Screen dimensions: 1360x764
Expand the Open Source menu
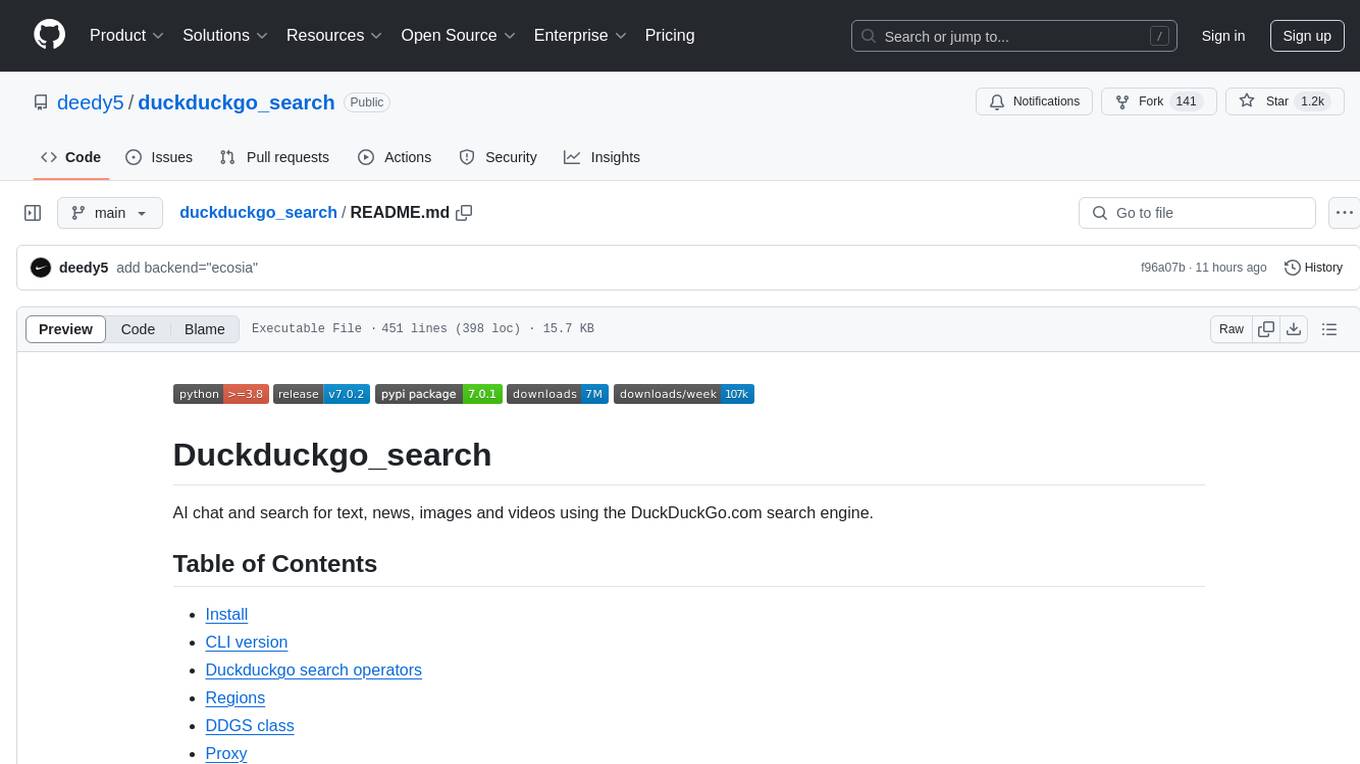coord(458,35)
